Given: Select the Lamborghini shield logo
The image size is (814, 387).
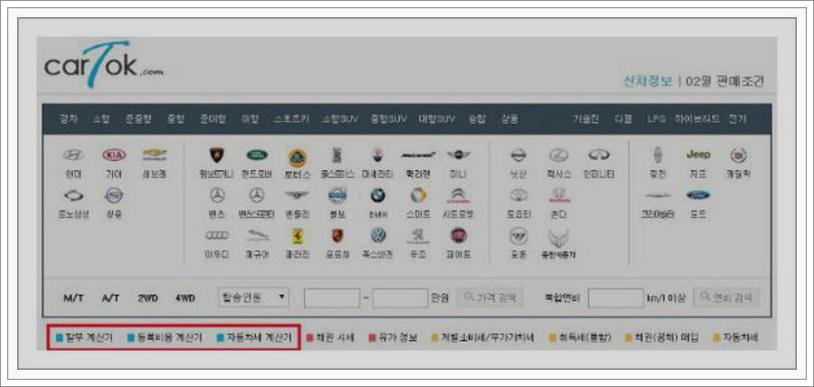Looking at the screenshot, I should click(x=216, y=155).
